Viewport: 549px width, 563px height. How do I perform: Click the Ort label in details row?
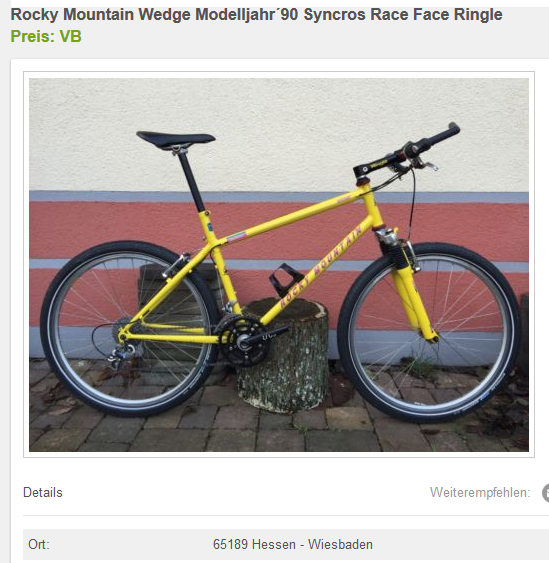coord(39,544)
